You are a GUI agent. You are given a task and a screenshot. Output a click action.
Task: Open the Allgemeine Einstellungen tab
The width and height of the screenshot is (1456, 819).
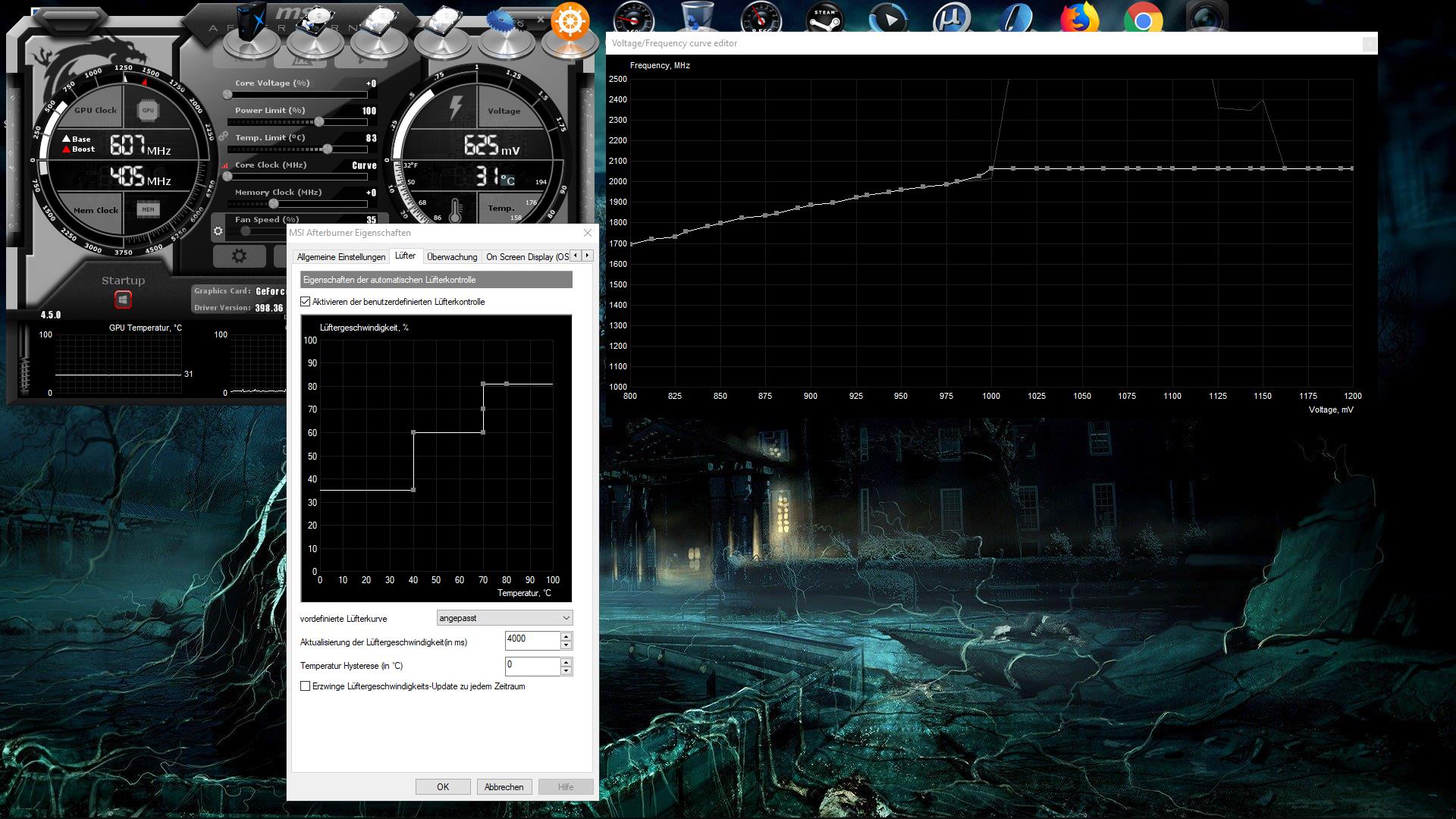(341, 257)
